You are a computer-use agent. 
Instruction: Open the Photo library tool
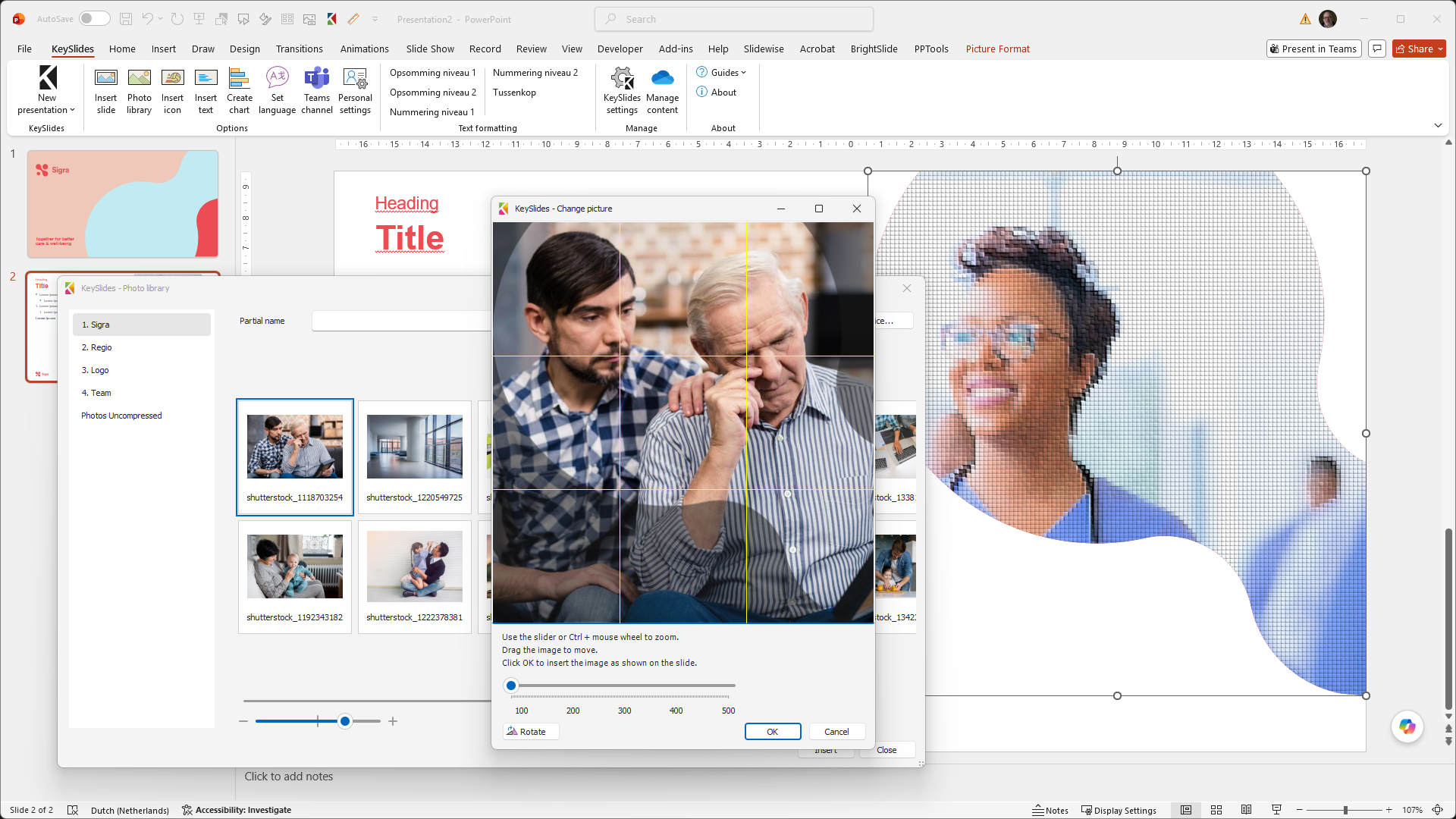140,91
